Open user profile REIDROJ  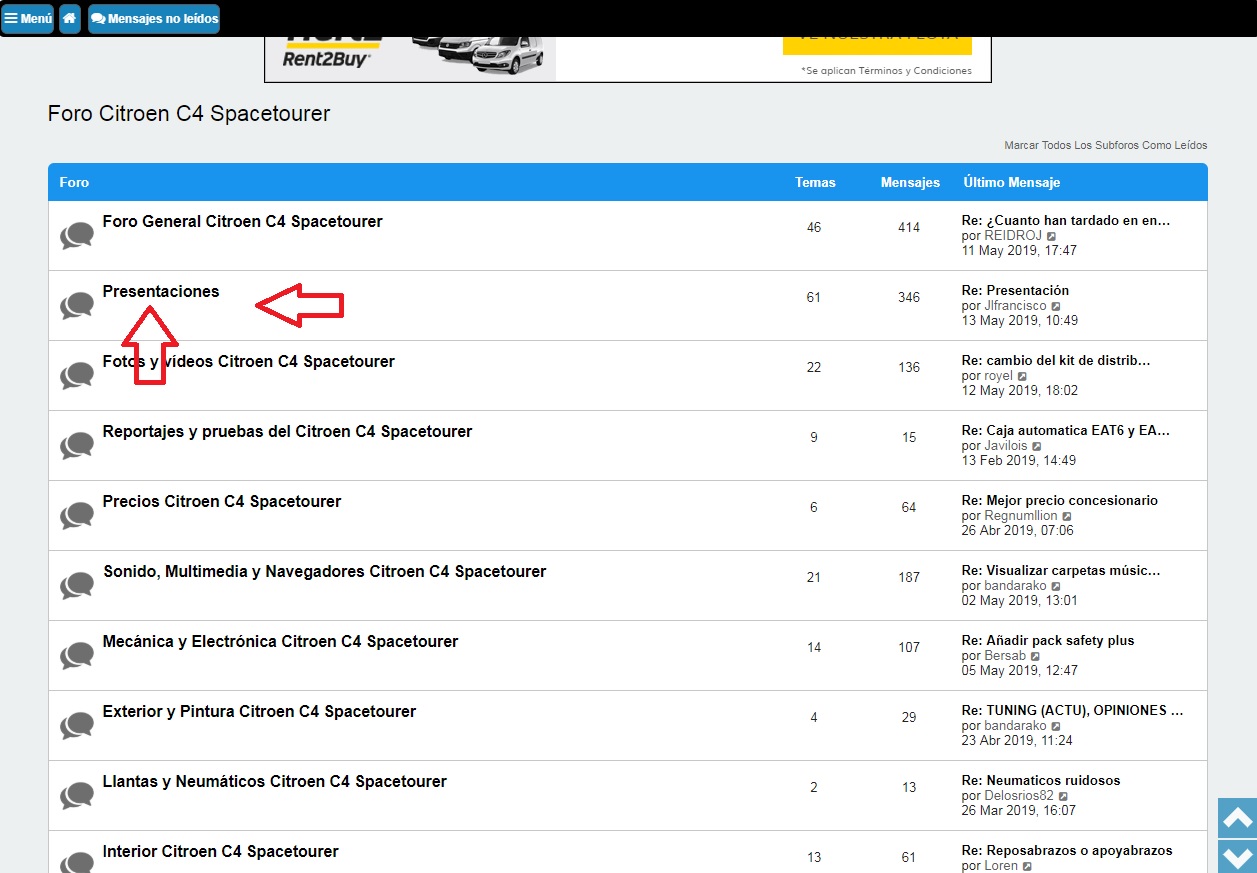(1013, 235)
